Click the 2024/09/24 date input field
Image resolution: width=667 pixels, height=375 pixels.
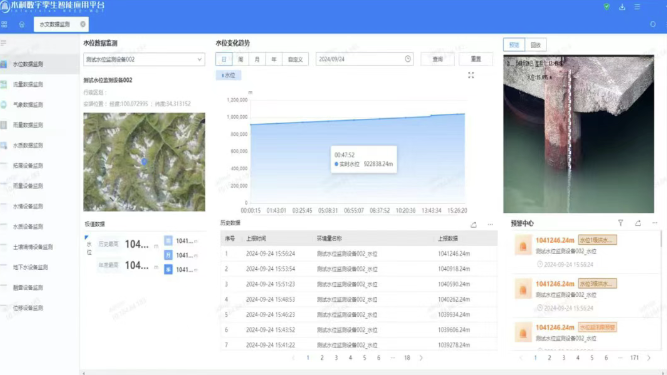pos(365,59)
